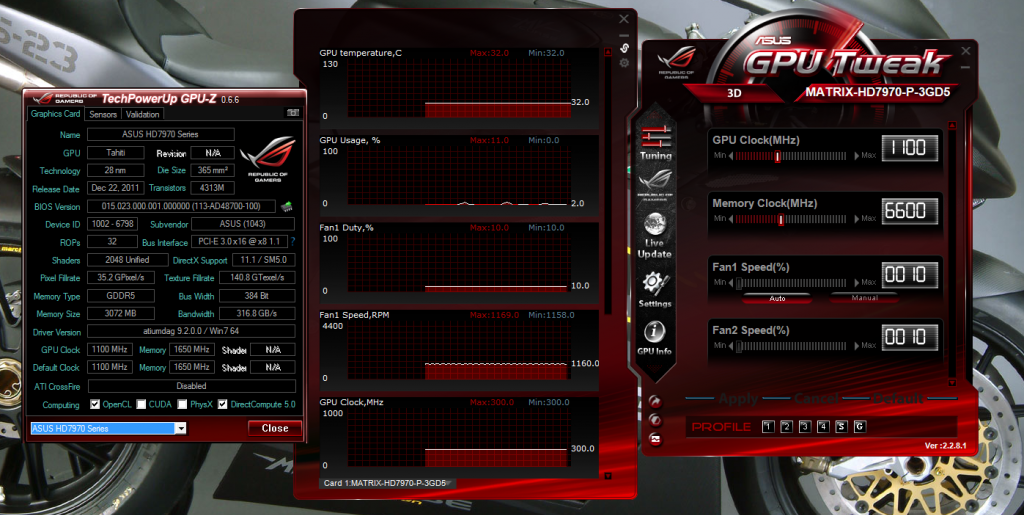The image size is (1024, 515).
Task: Open the Card 1 MATRIX-HD7970 selector in monitor
Action: [387, 483]
